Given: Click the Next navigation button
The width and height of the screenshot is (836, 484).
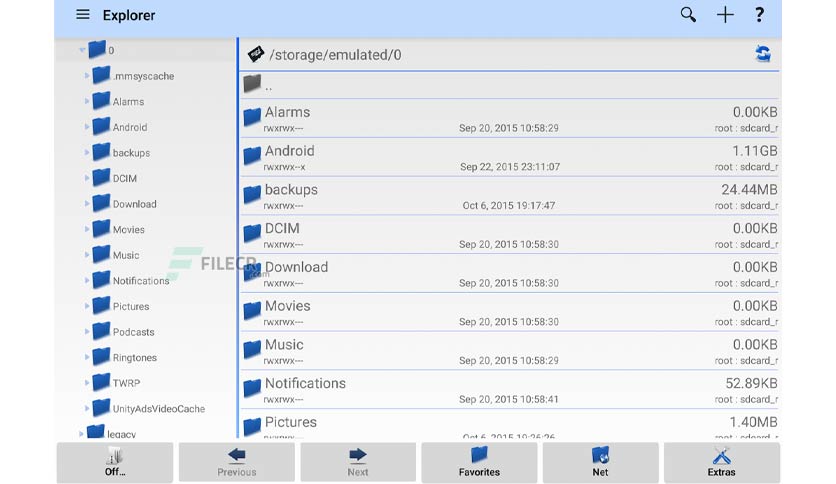Looking at the screenshot, I should (358, 462).
